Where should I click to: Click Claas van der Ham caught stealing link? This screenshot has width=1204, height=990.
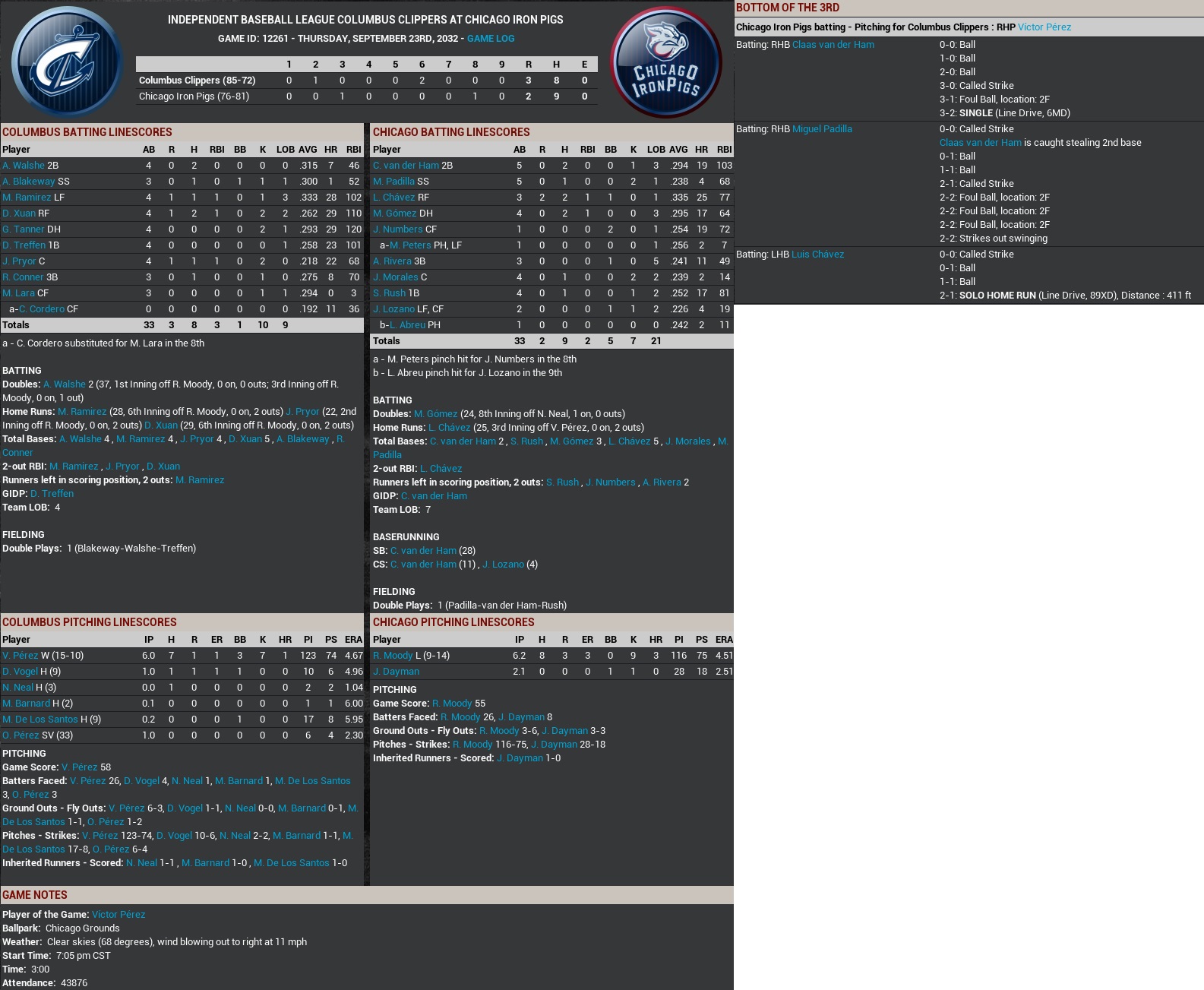click(x=981, y=143)
